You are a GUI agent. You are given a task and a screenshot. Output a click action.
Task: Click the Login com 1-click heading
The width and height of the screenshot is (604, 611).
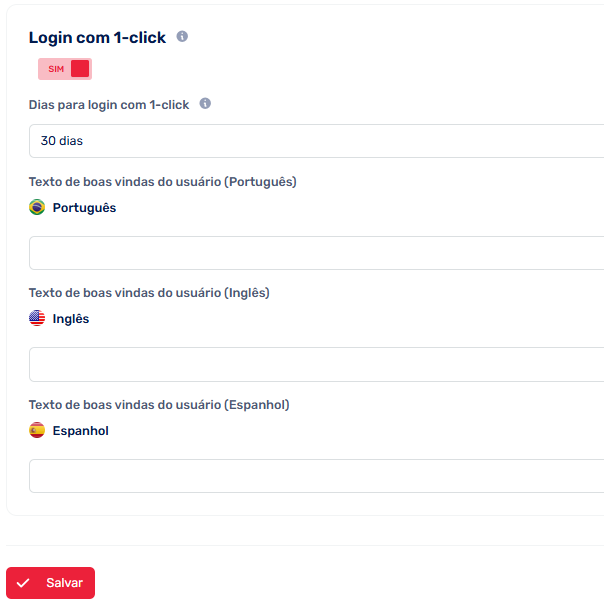(x=97, y=37)
